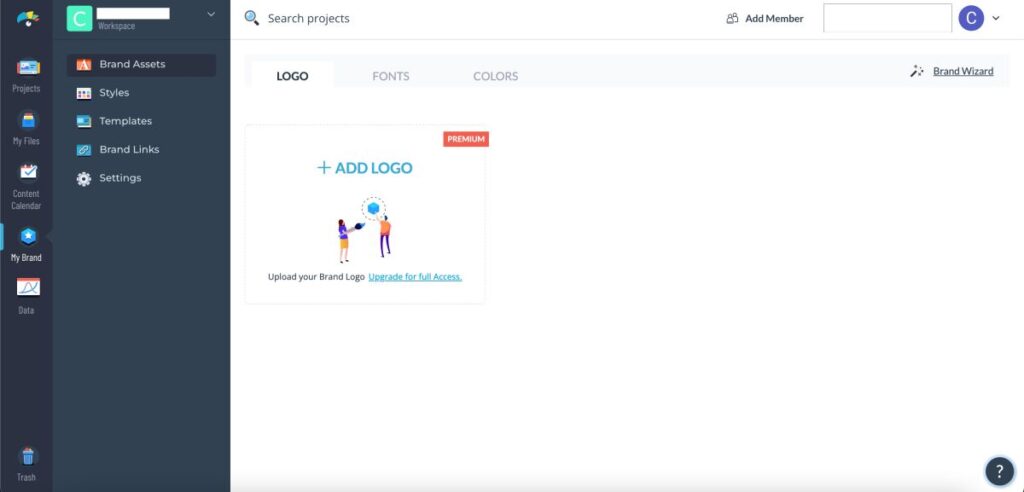The image size is (1024, 492).
Task: Click the Templates icon in sidebar
Action: click(x=84, y=122)
